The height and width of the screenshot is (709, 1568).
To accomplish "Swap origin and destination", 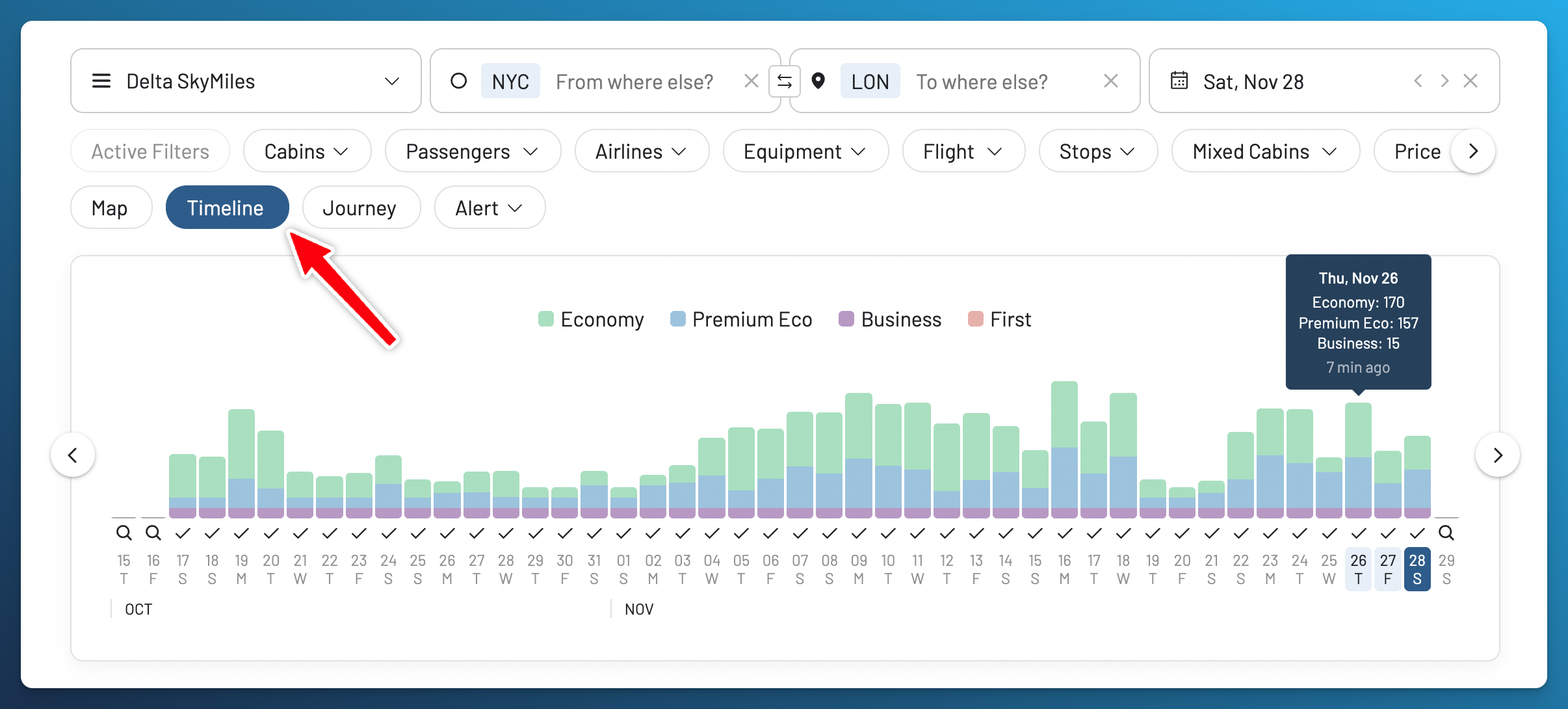I will tap(785, 81).
